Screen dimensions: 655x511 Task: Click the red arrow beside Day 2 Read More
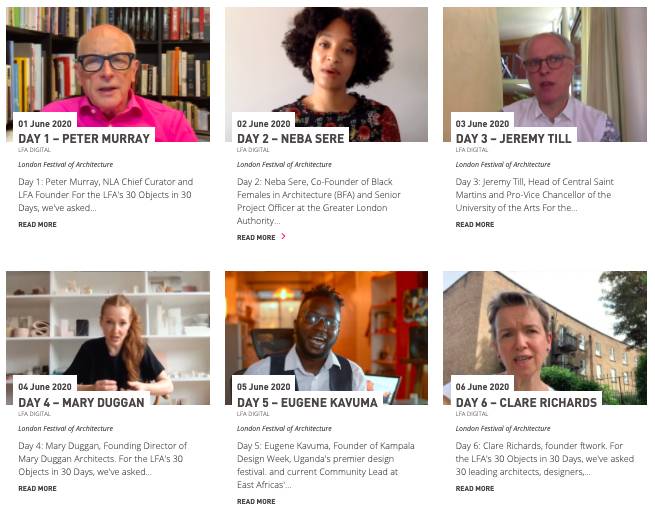tap(284, 237)
